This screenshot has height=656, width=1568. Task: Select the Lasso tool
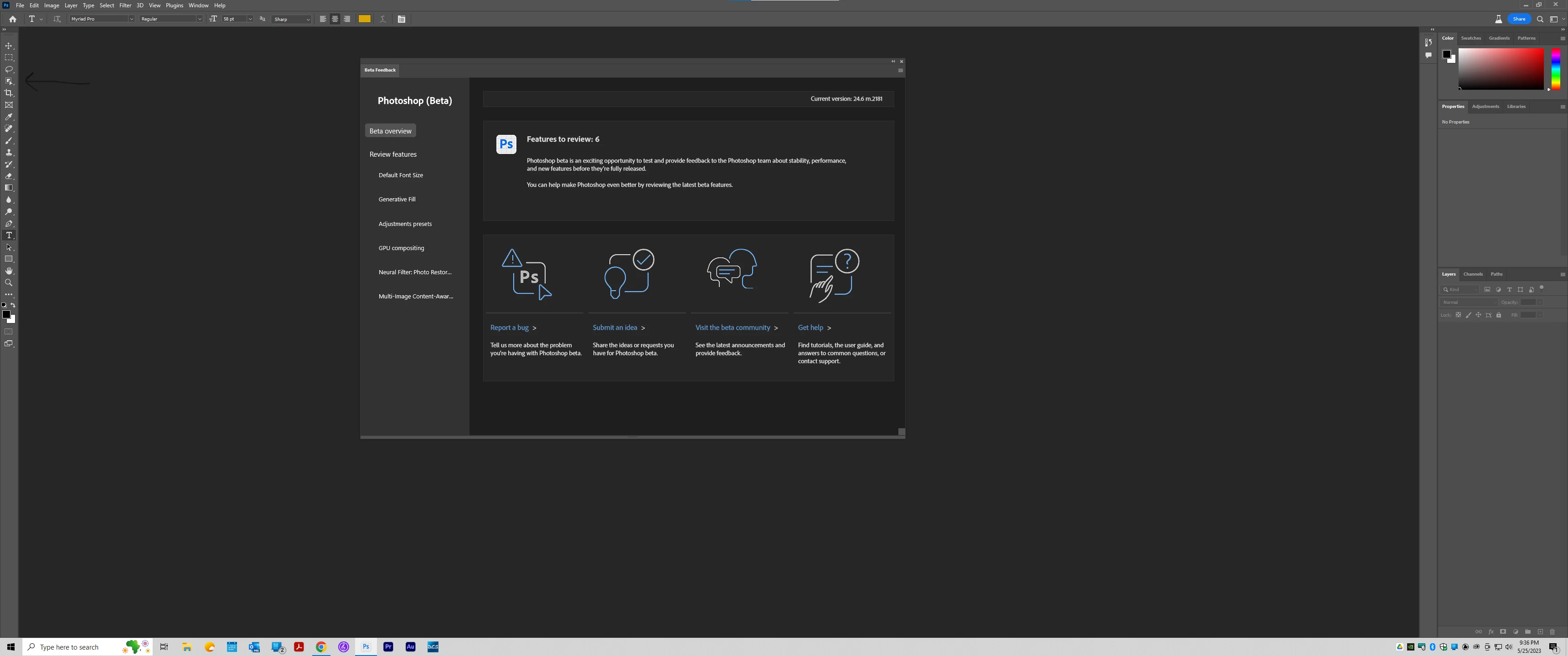[x=9, y=69]
